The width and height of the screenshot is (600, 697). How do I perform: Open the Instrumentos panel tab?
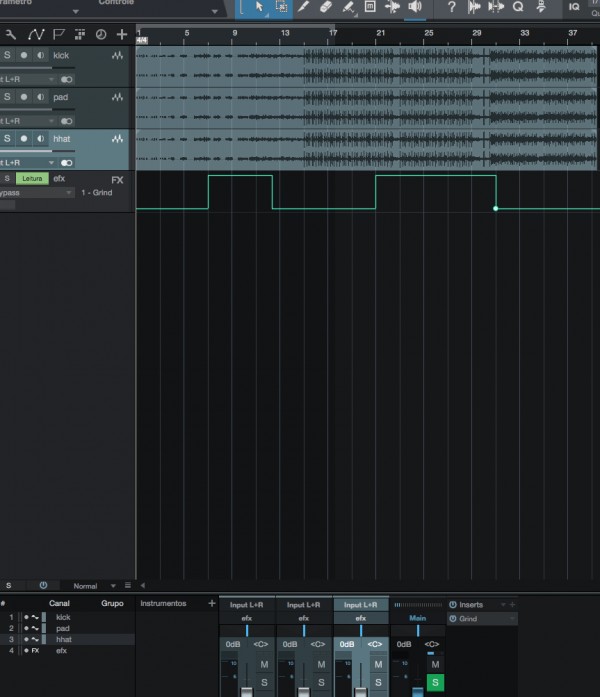tap(163, 603)
